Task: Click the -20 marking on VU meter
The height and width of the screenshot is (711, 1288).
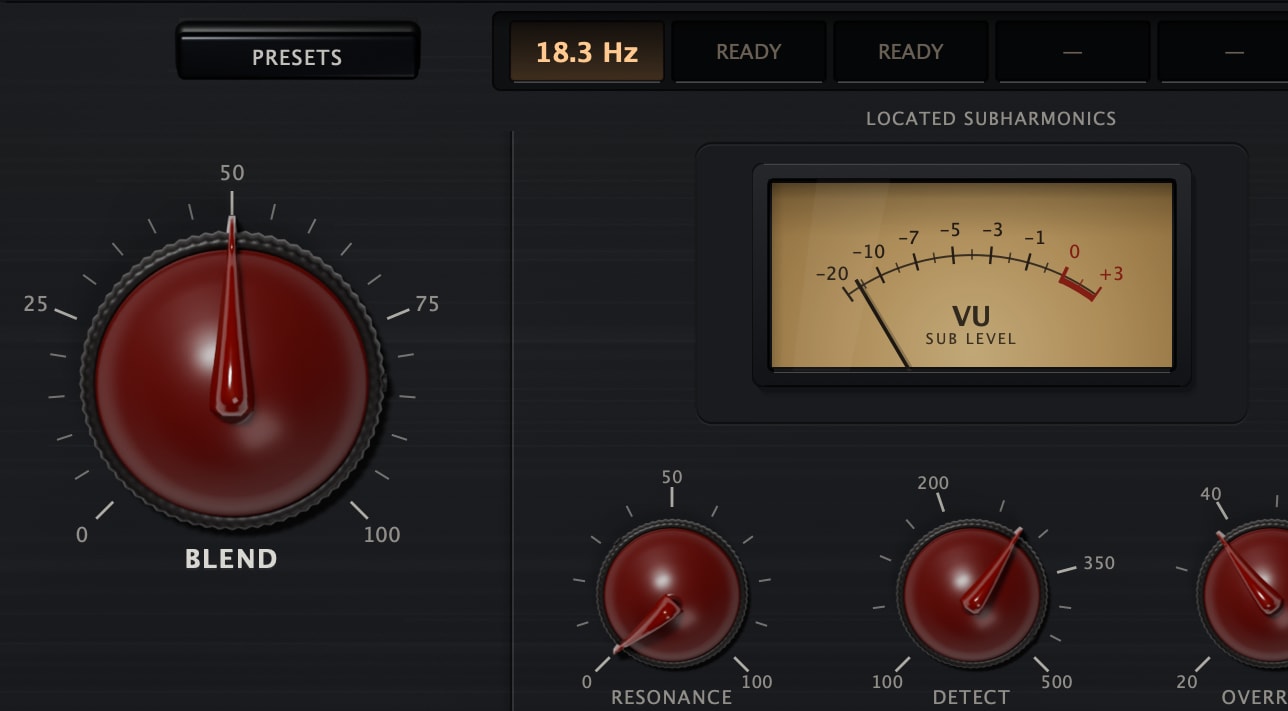Action: click(x=832, y=274)
